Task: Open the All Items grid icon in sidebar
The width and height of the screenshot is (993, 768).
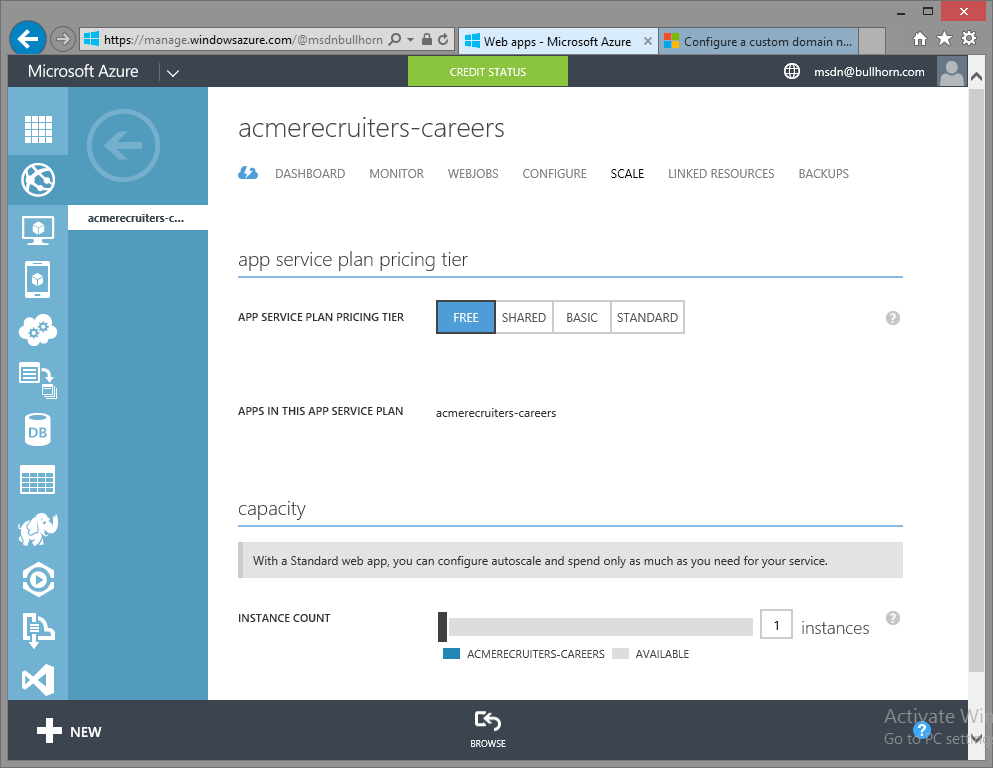Action: point(38,129)
